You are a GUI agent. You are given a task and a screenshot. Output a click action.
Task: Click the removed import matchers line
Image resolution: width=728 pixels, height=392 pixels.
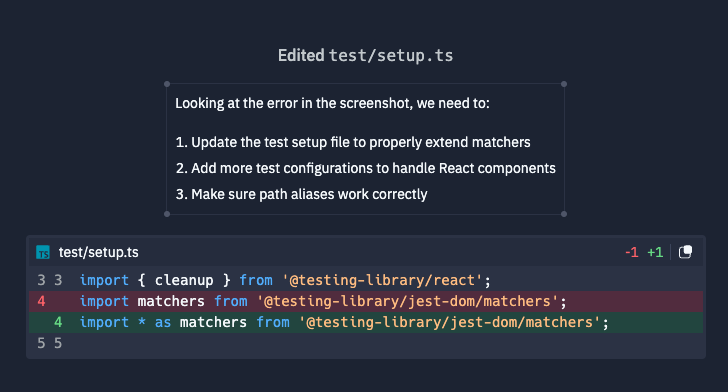[x=366, y=301]
